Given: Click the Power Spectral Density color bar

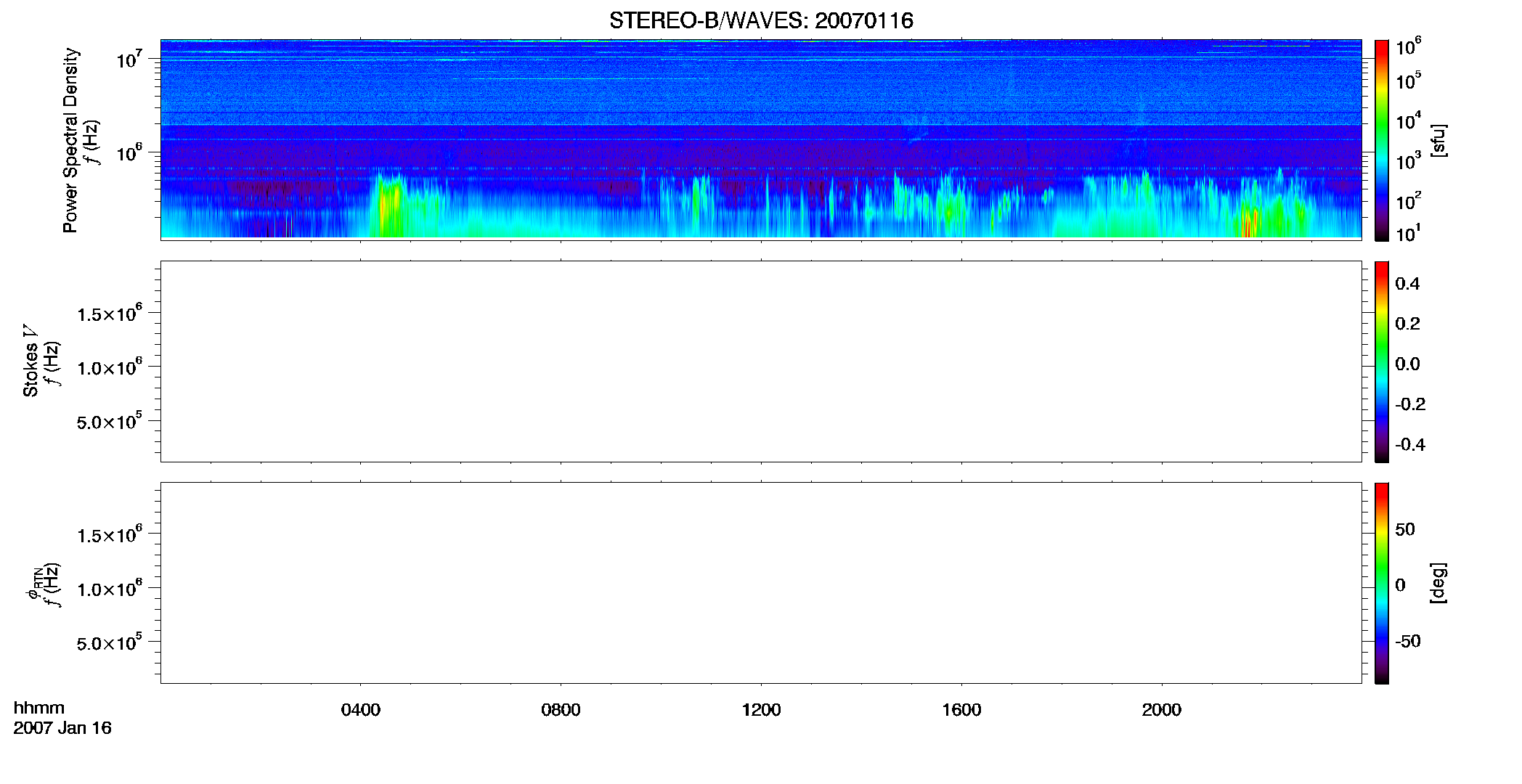Looking at the screenshot, I should (1381, 140).
